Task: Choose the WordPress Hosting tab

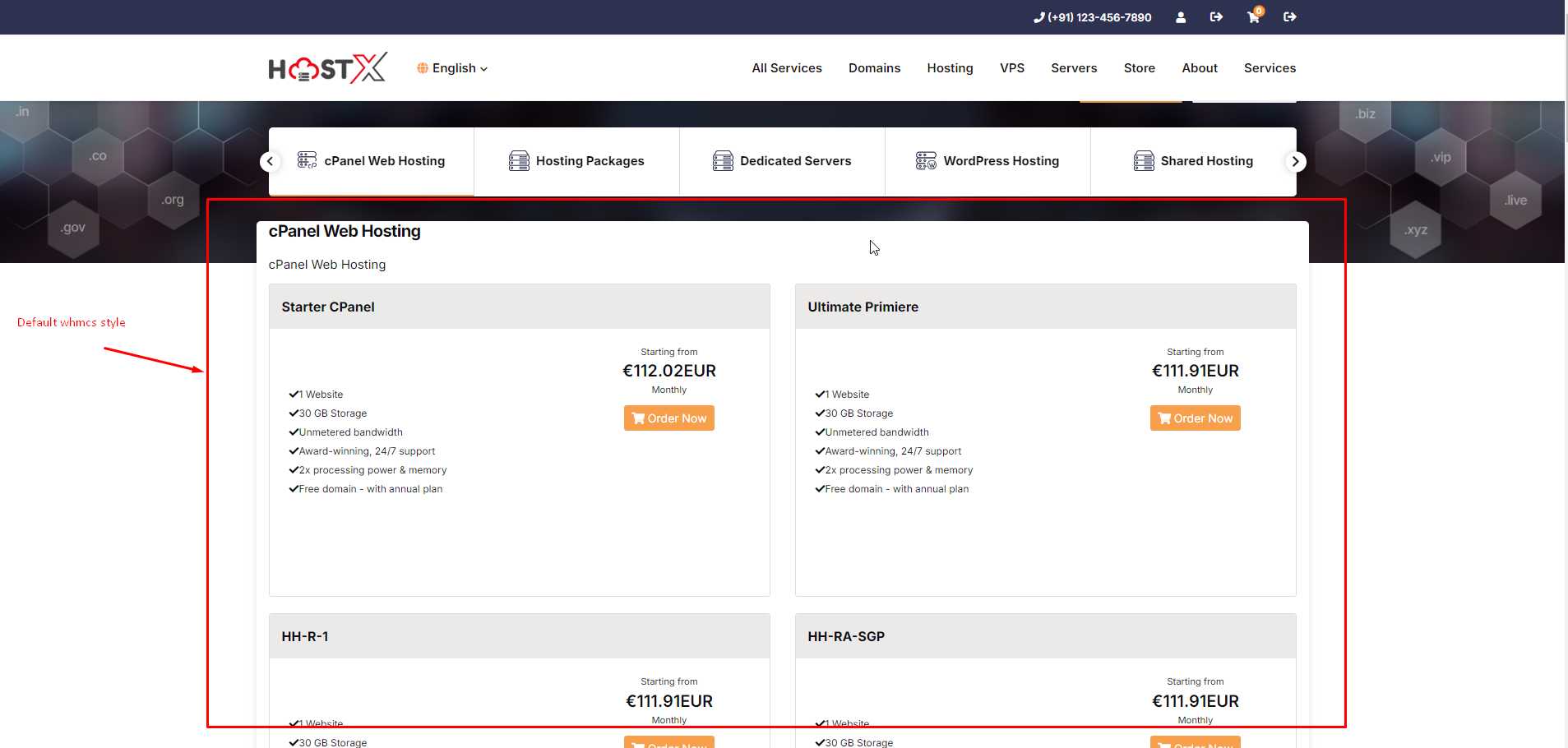Action: click(x=988, y=161)
